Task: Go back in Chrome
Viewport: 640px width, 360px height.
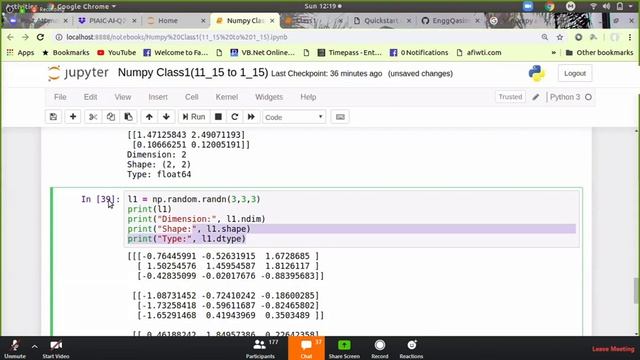Action: pyautogui.click(x=10, y=37)
